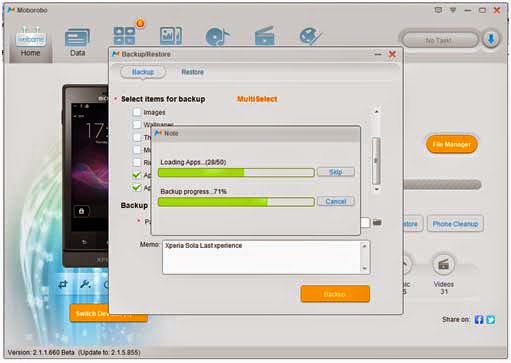
Task: Click the backup list scroll-up arrow
Action: [x=376, y=112]
